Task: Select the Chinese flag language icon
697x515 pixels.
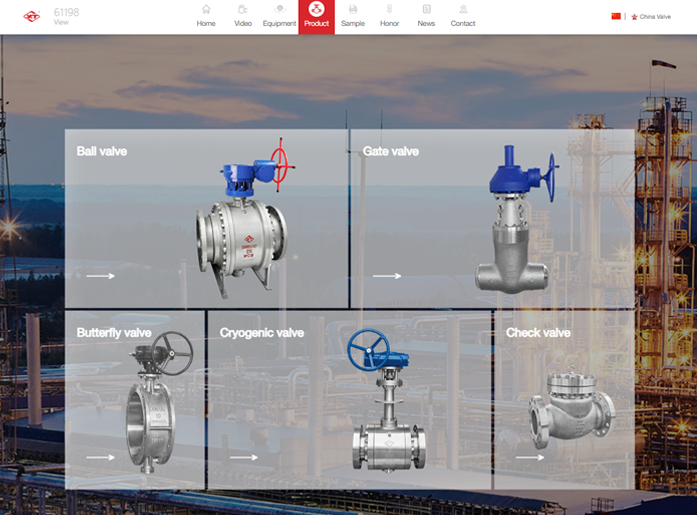Action: 616,16
